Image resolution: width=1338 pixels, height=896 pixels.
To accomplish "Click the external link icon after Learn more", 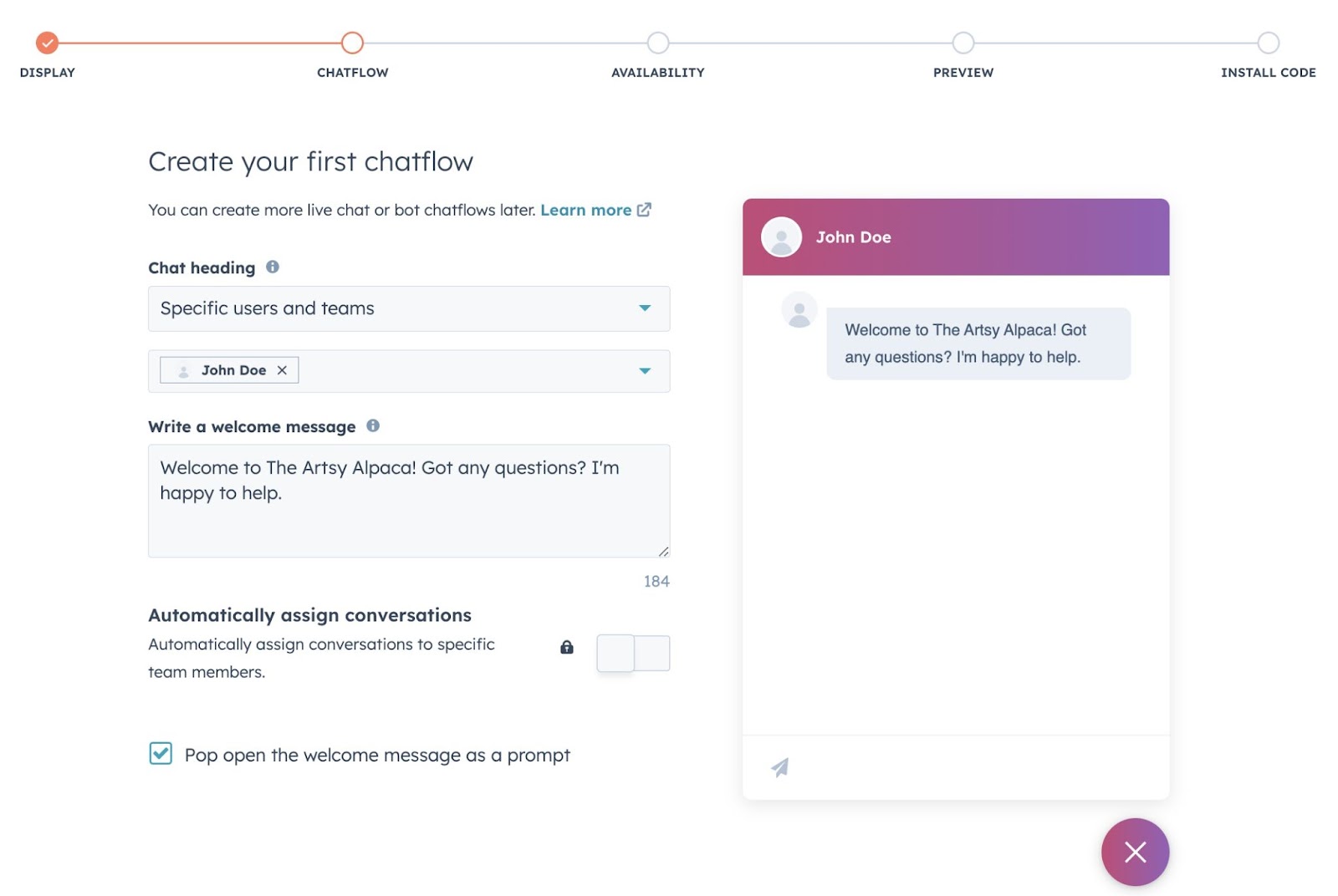I will [x=644, y=210].
